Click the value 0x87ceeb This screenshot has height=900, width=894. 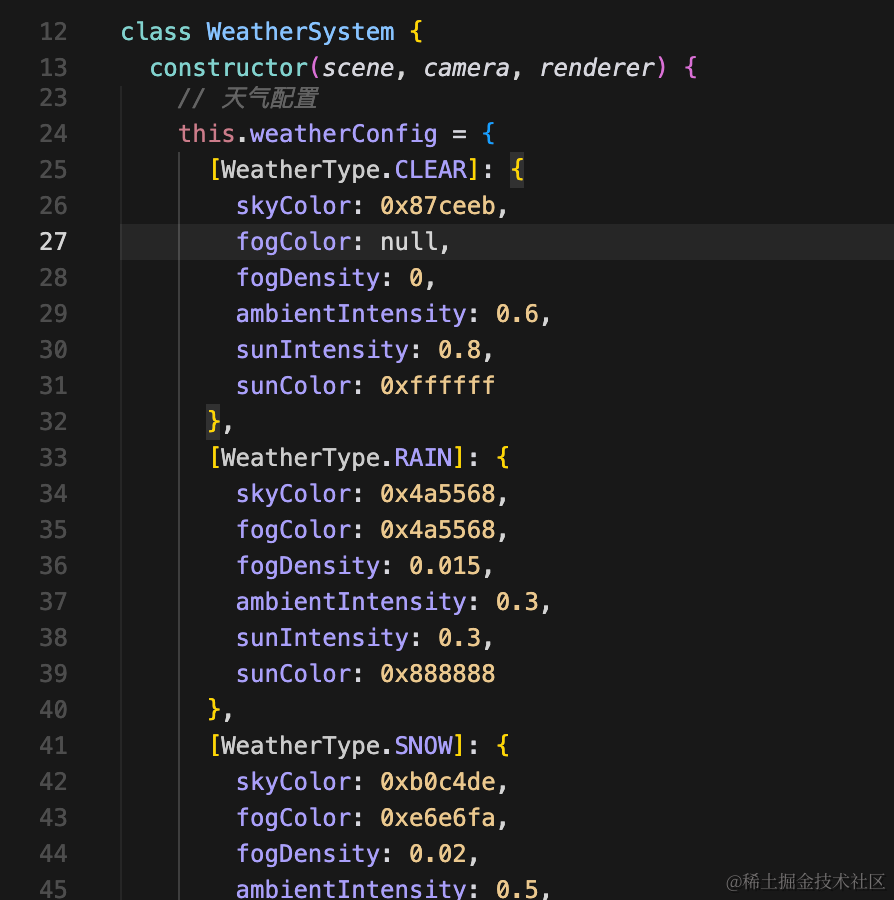click(x=438, y=206)
